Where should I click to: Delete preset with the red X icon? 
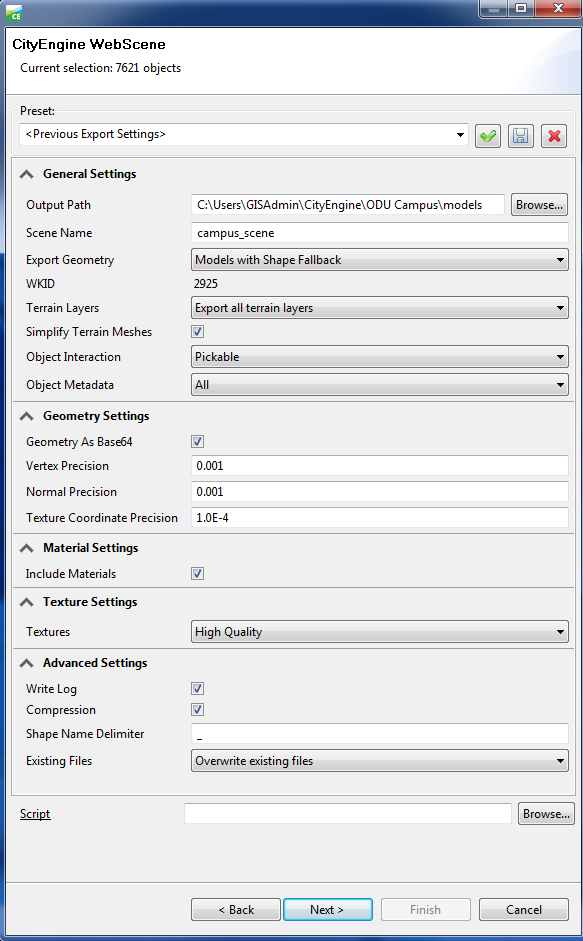pyautogui.click(x=554, y=136)
